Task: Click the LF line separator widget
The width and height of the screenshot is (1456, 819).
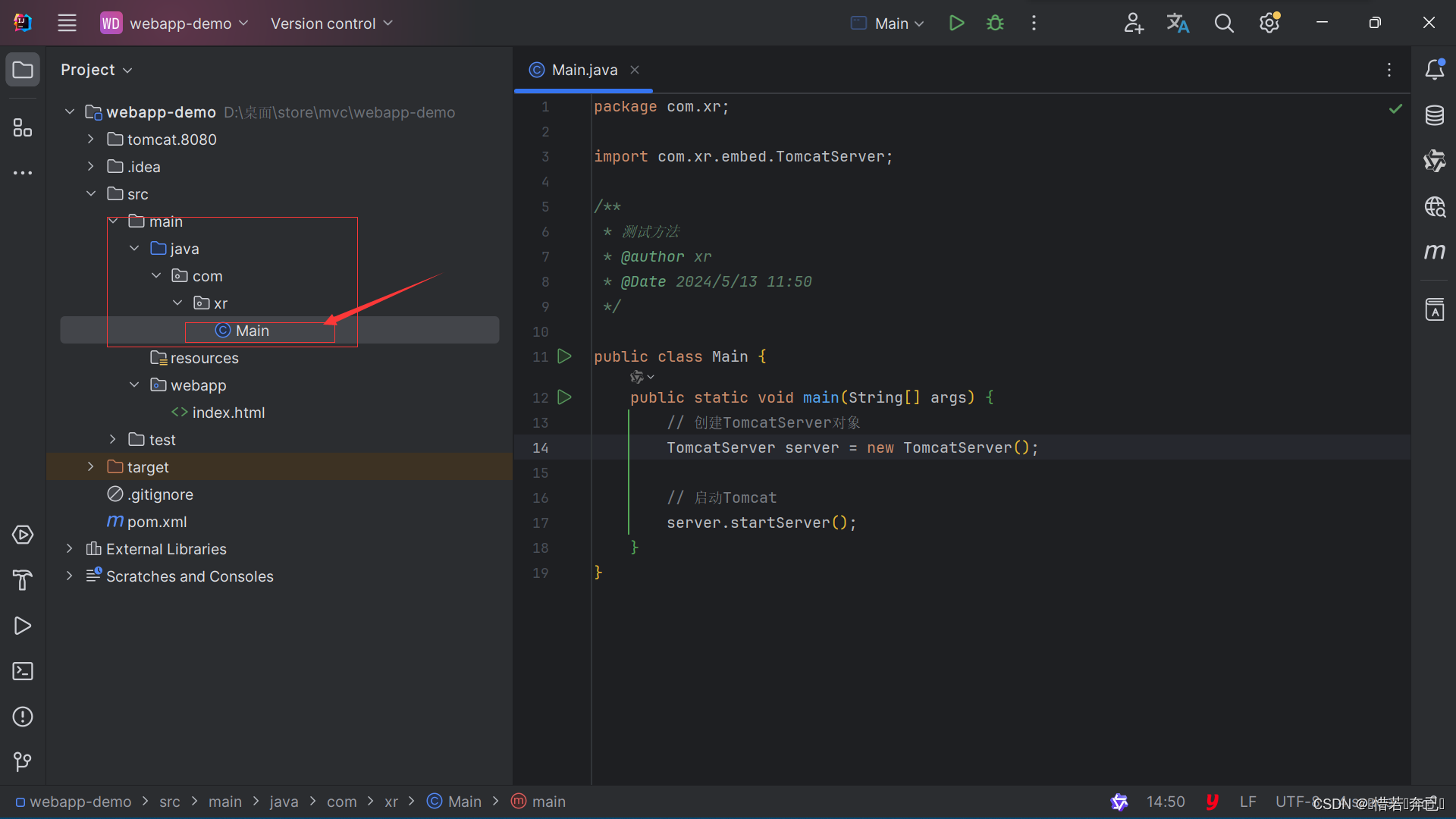Action: (1247, 802)
